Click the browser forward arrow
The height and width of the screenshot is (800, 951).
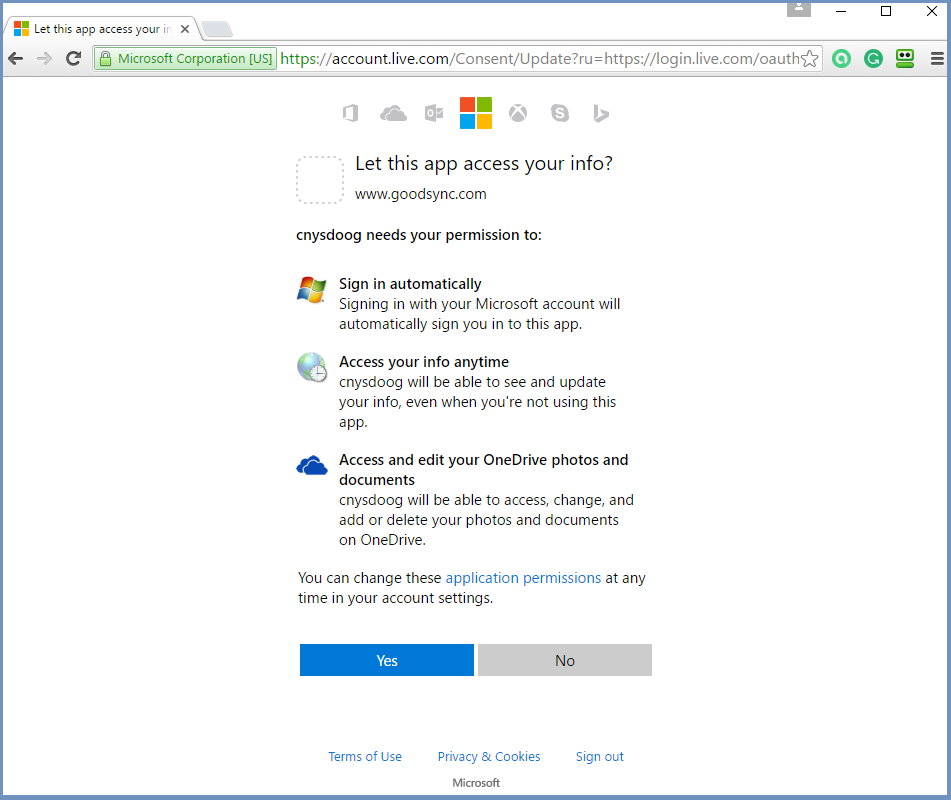44,59
